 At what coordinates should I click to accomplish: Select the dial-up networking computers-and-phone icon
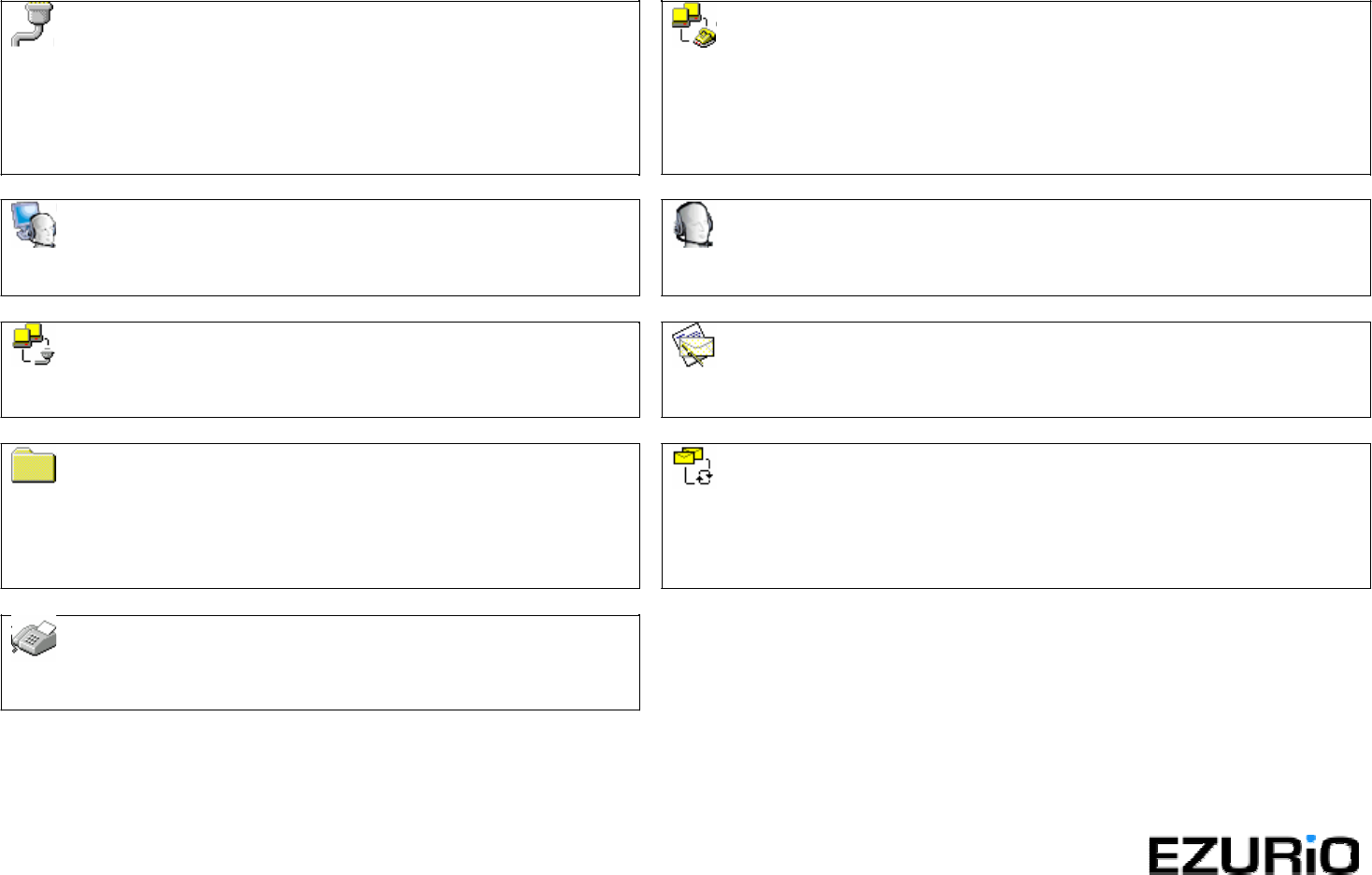coord(694,25)
